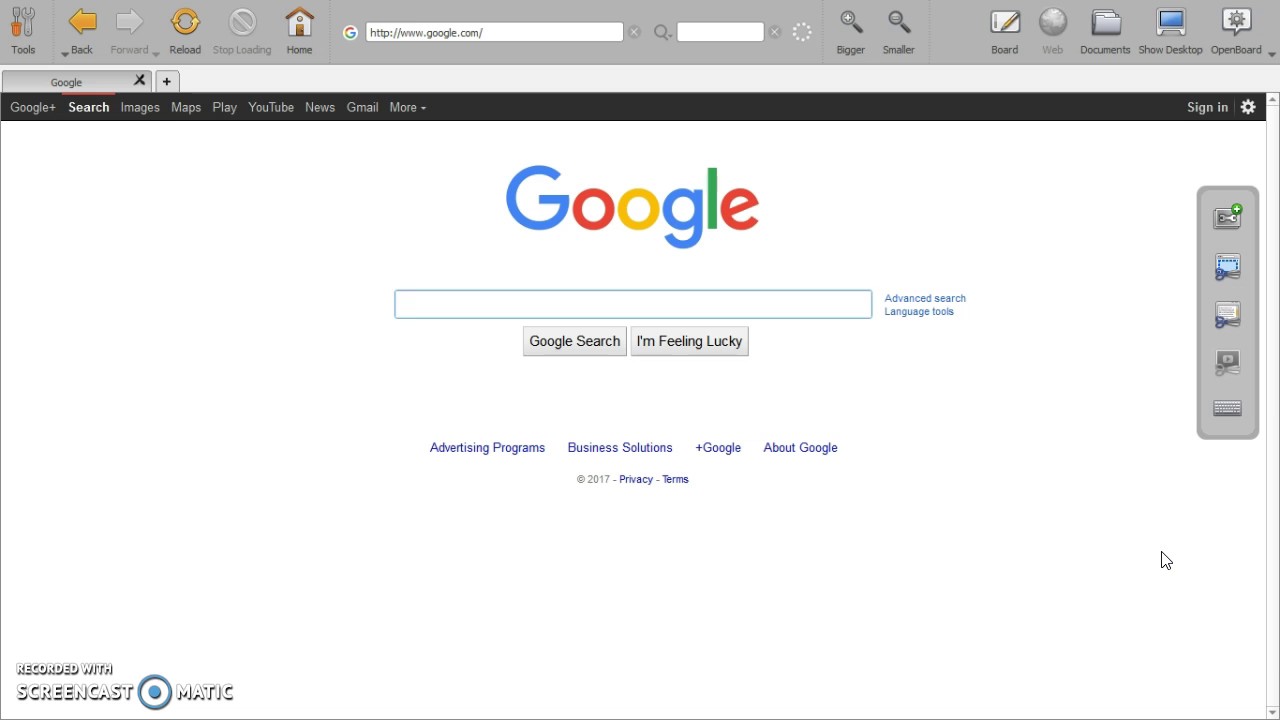
Task: Open the About Google link
Action: (x=800, y=448)
